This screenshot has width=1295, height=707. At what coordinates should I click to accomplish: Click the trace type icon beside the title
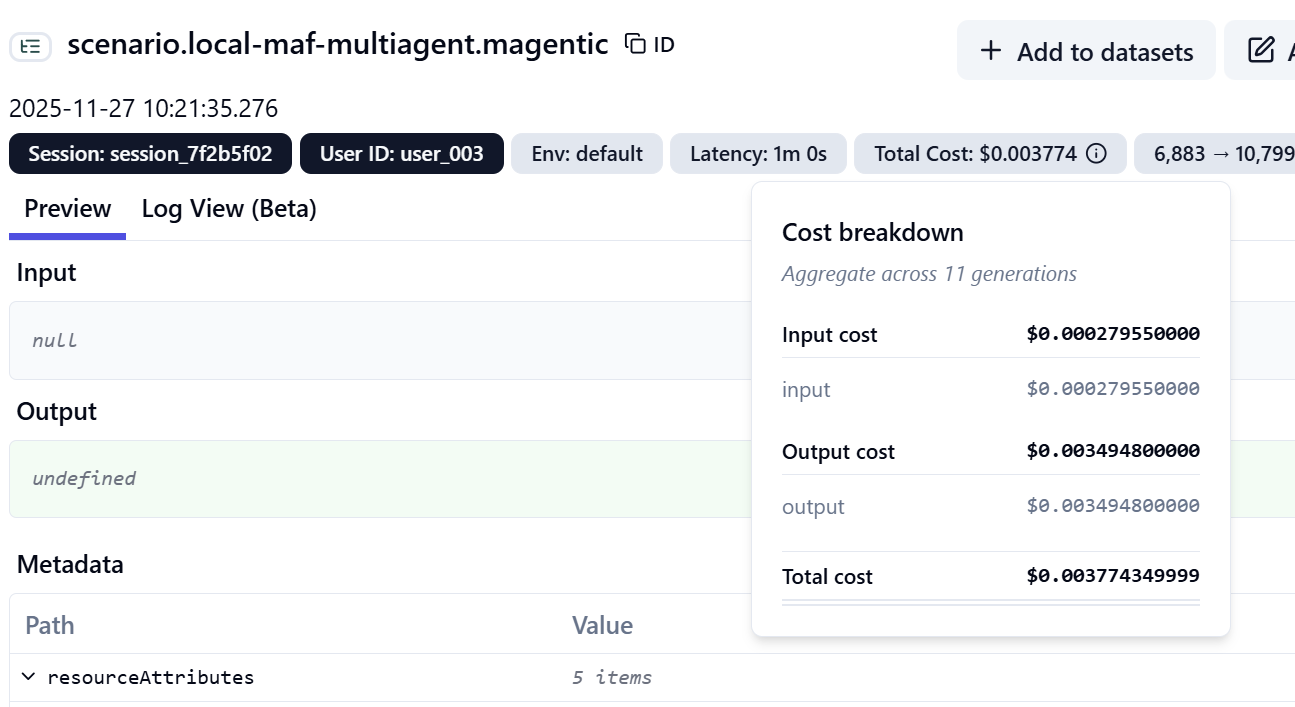30,46
